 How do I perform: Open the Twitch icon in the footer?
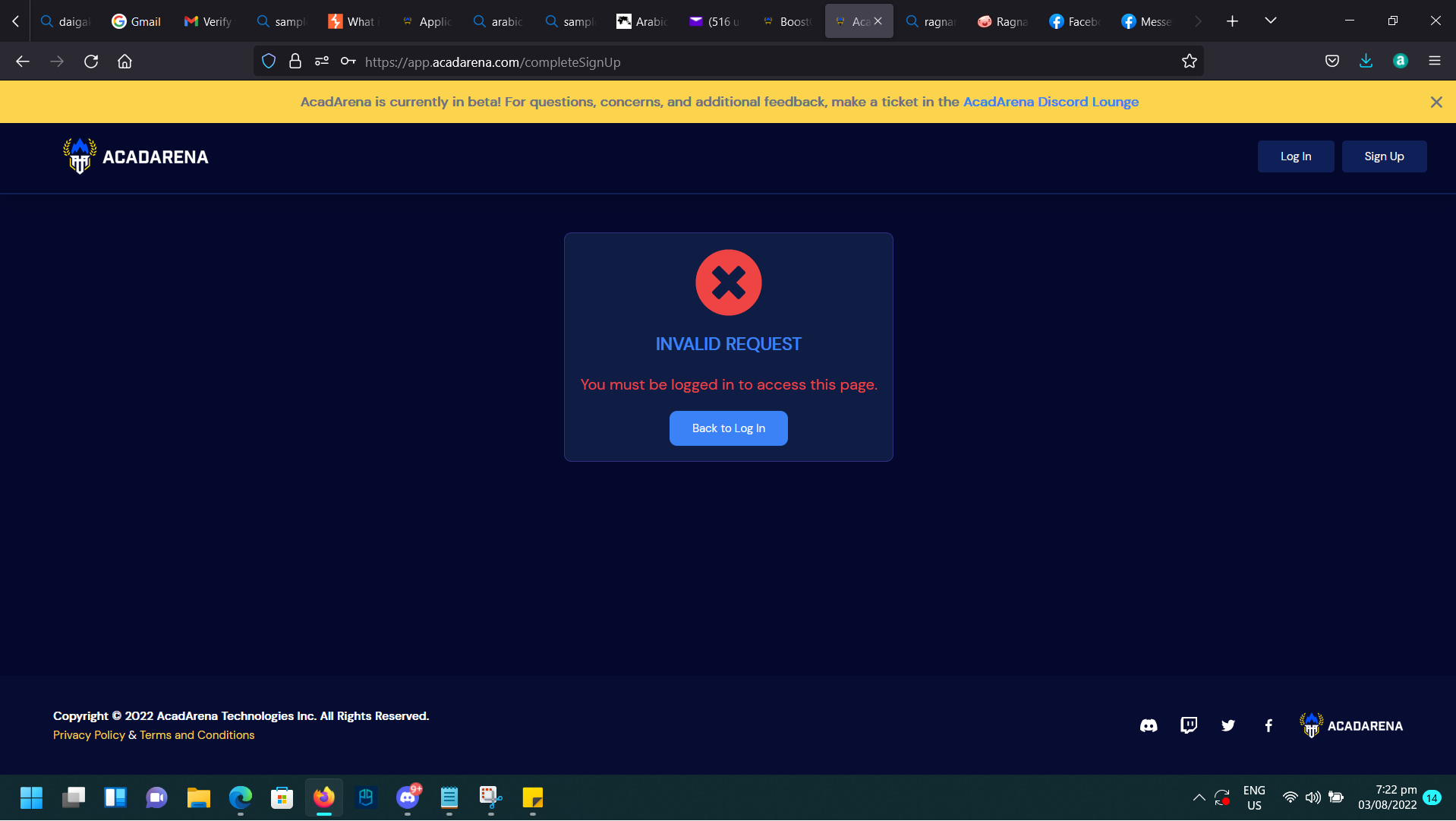[1188, 725]
